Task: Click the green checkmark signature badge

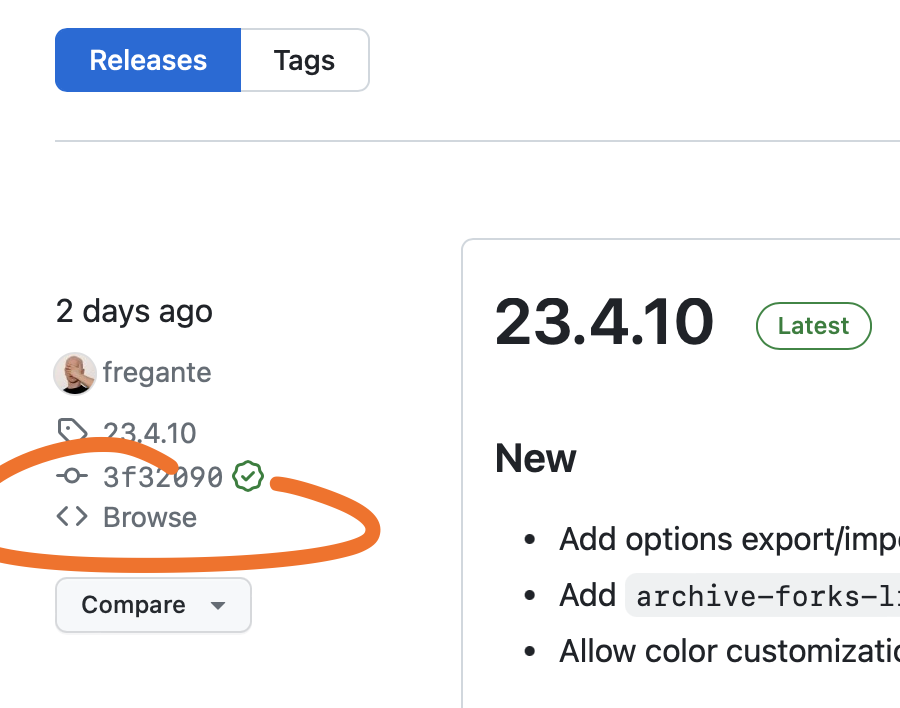Action: 247,477
